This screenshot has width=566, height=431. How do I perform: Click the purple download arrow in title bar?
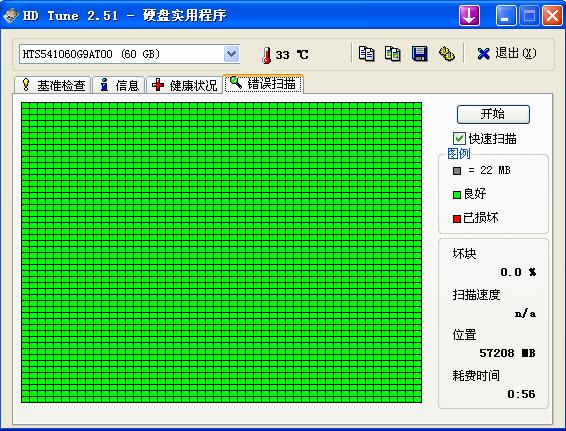tap(469, 16)
